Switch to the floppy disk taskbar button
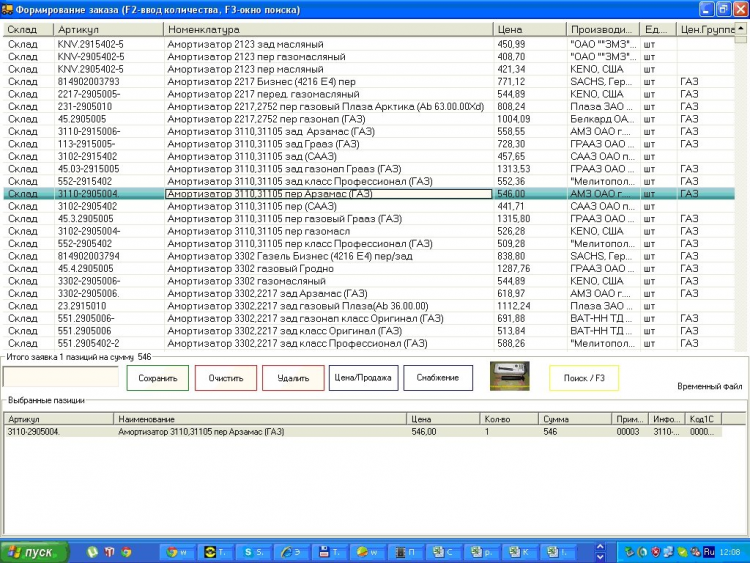 click(x=330, y=552)
